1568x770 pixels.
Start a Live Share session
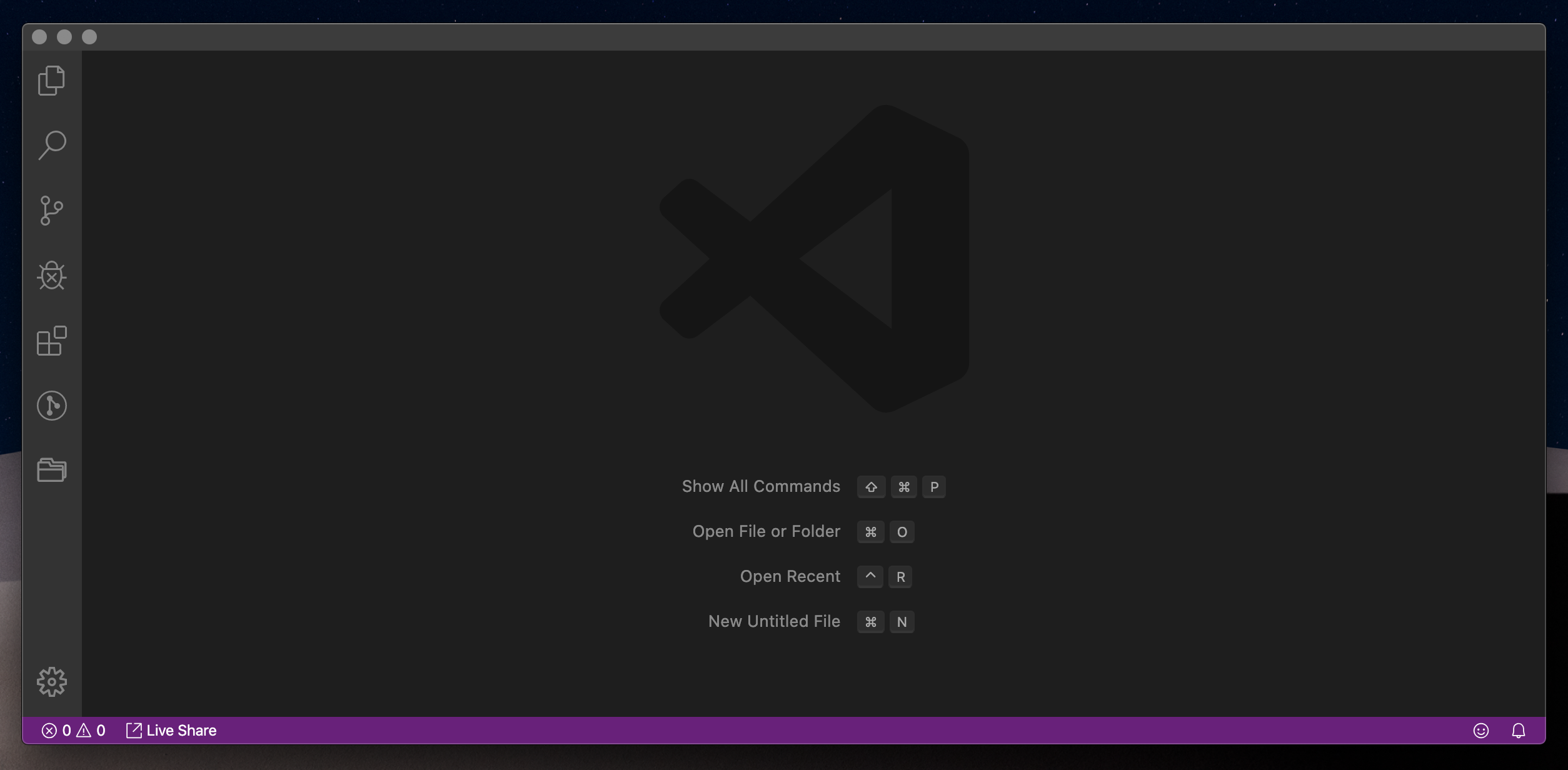coord(171,731)
